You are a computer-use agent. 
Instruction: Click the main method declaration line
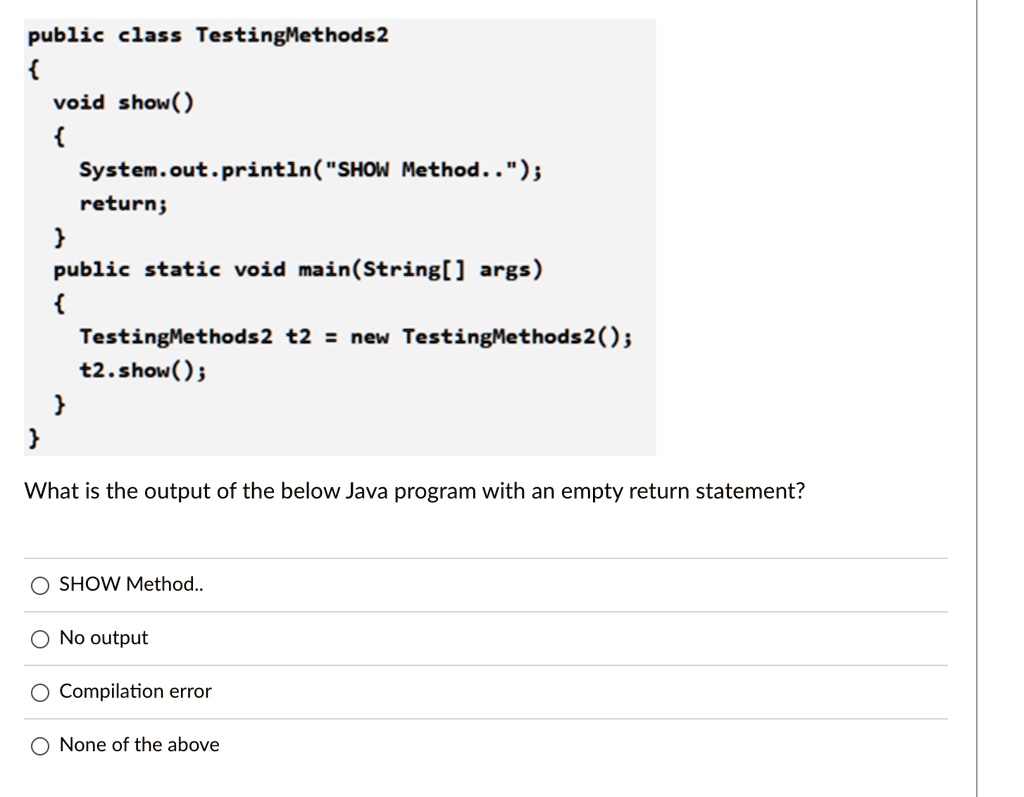300,268
